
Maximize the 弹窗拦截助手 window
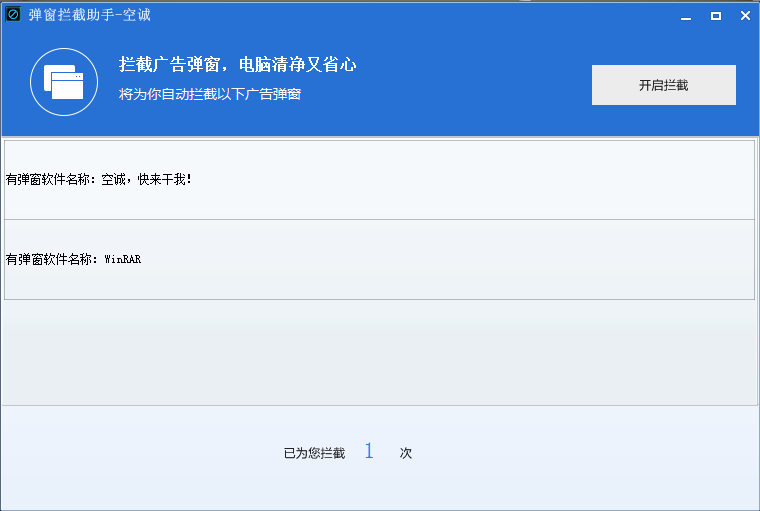click(x=715, y=16)
